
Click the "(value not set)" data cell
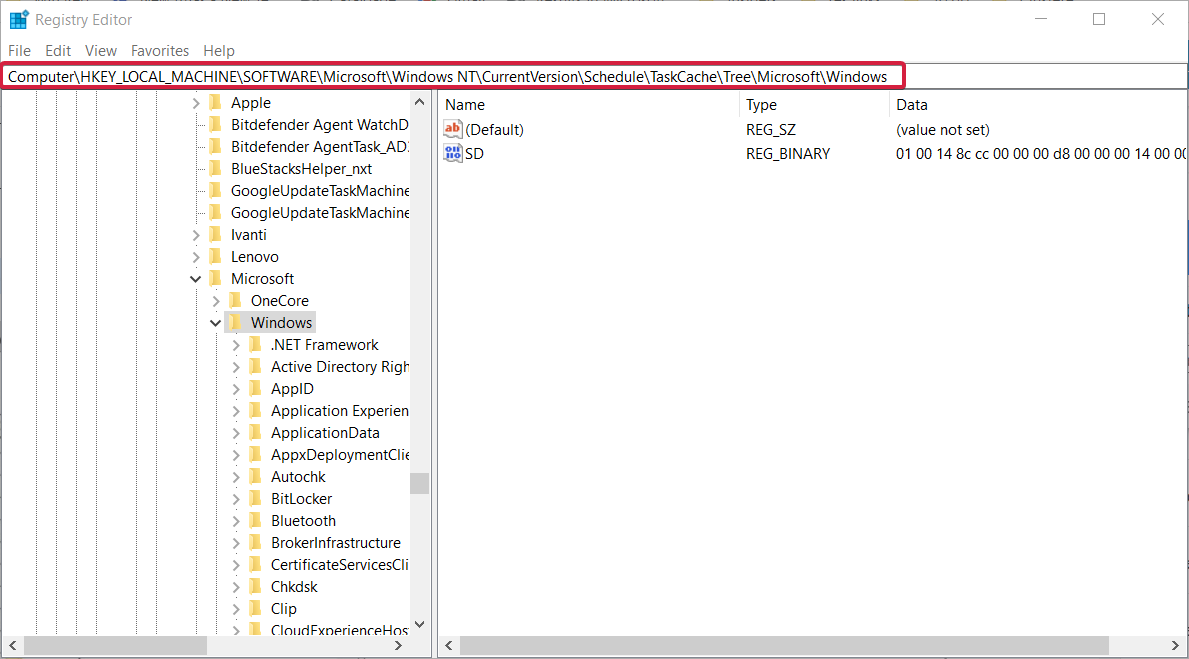[943, 130]
